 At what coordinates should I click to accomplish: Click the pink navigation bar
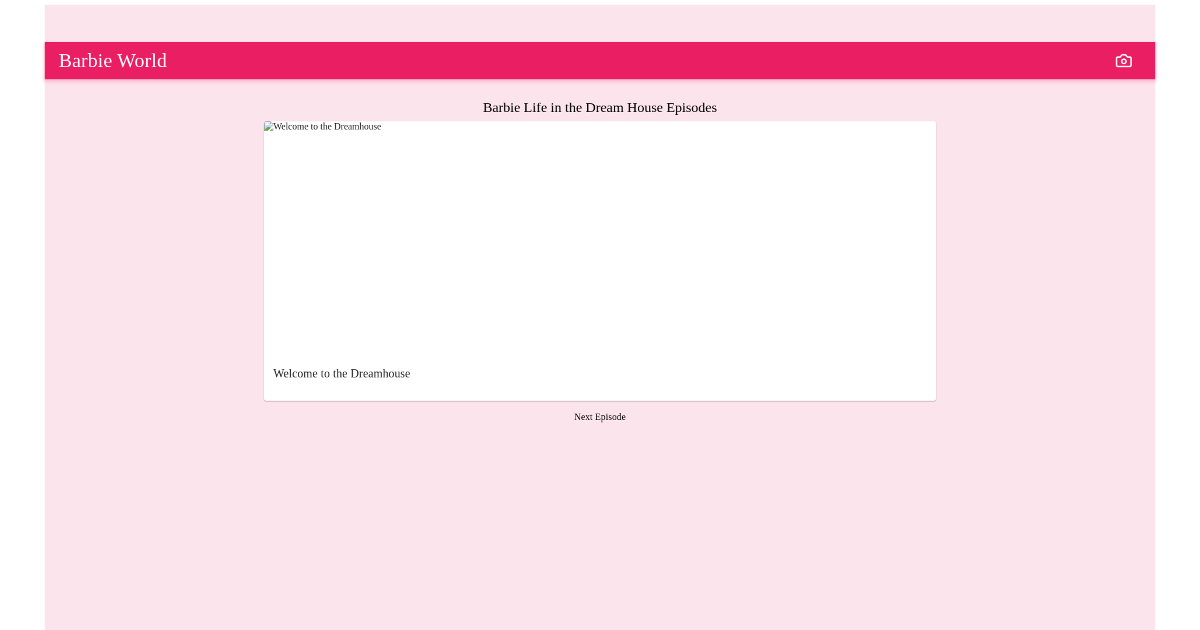click(x=600, y=60)
